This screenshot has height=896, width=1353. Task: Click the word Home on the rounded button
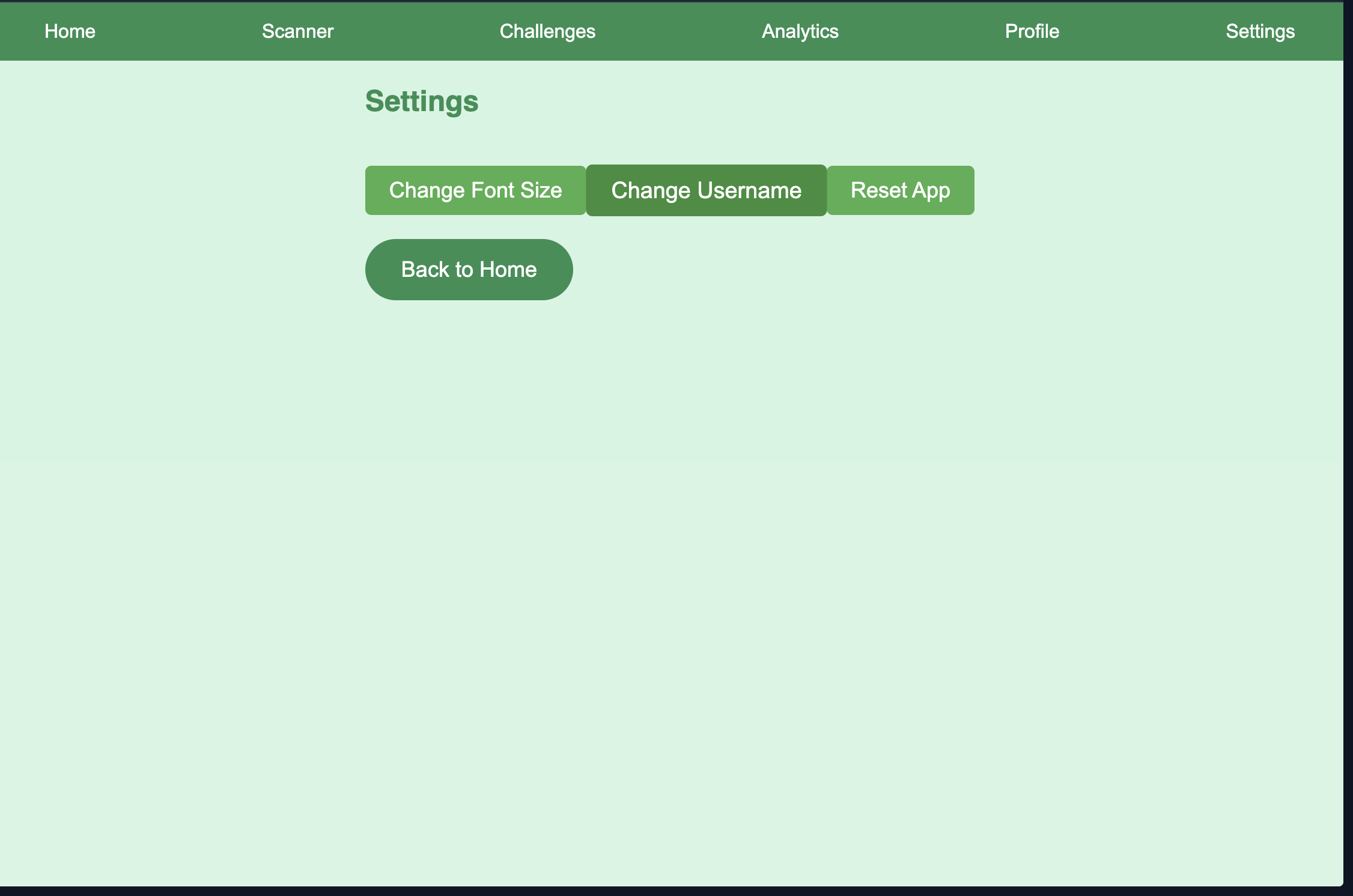click(508, 270)
